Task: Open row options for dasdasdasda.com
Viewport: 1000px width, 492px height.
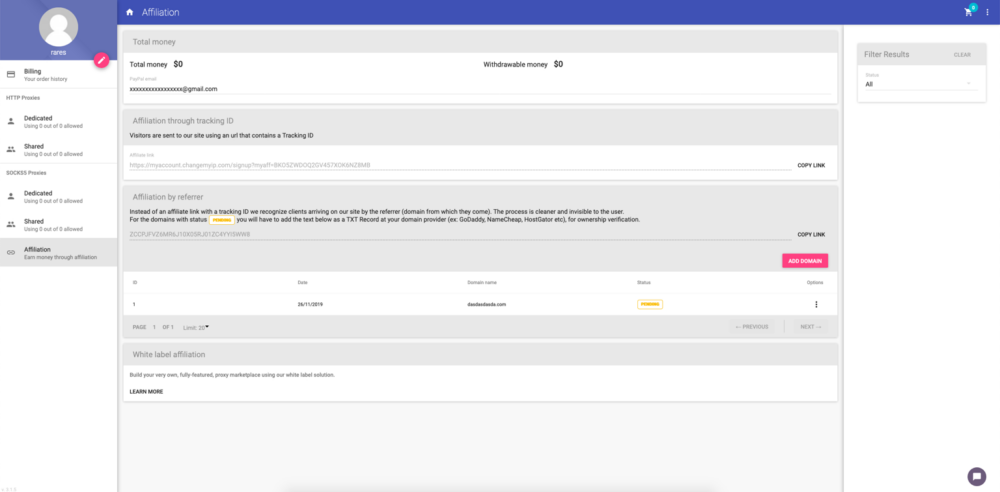Action: 816,304
